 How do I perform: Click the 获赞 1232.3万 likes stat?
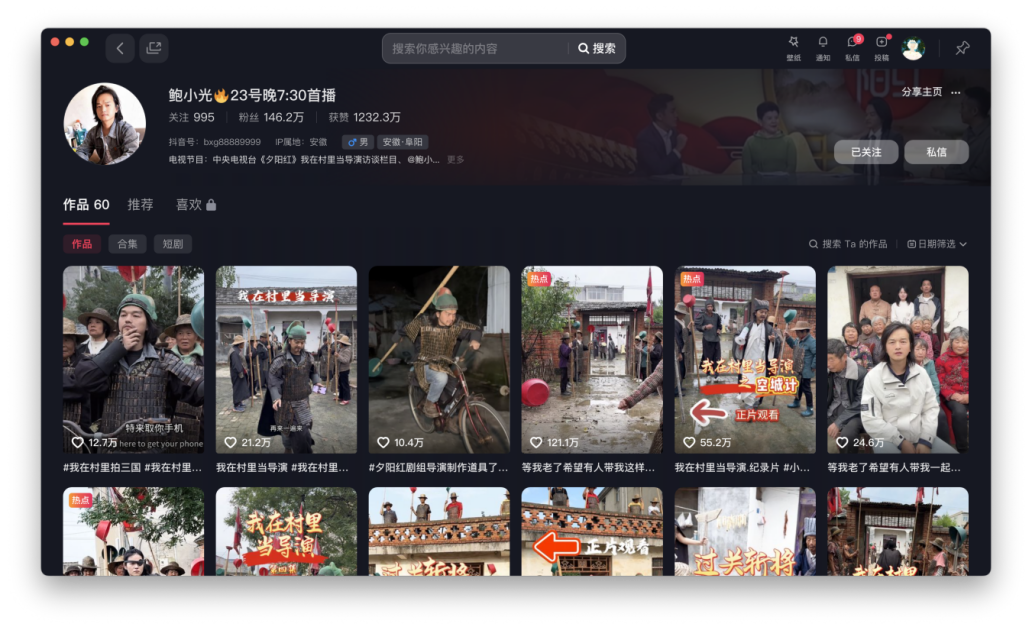(x=365, y=117)
